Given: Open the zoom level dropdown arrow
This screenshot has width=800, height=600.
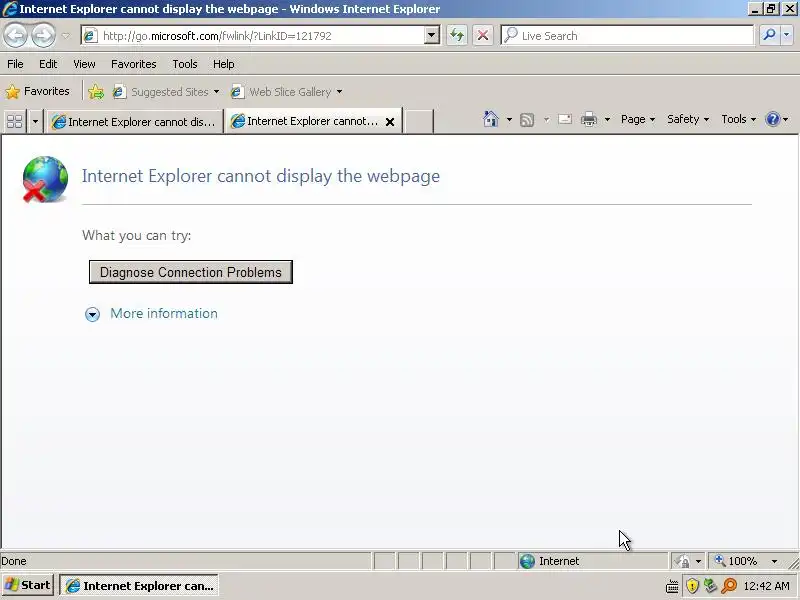Looking at the screenshot, I should click(774, 561).
